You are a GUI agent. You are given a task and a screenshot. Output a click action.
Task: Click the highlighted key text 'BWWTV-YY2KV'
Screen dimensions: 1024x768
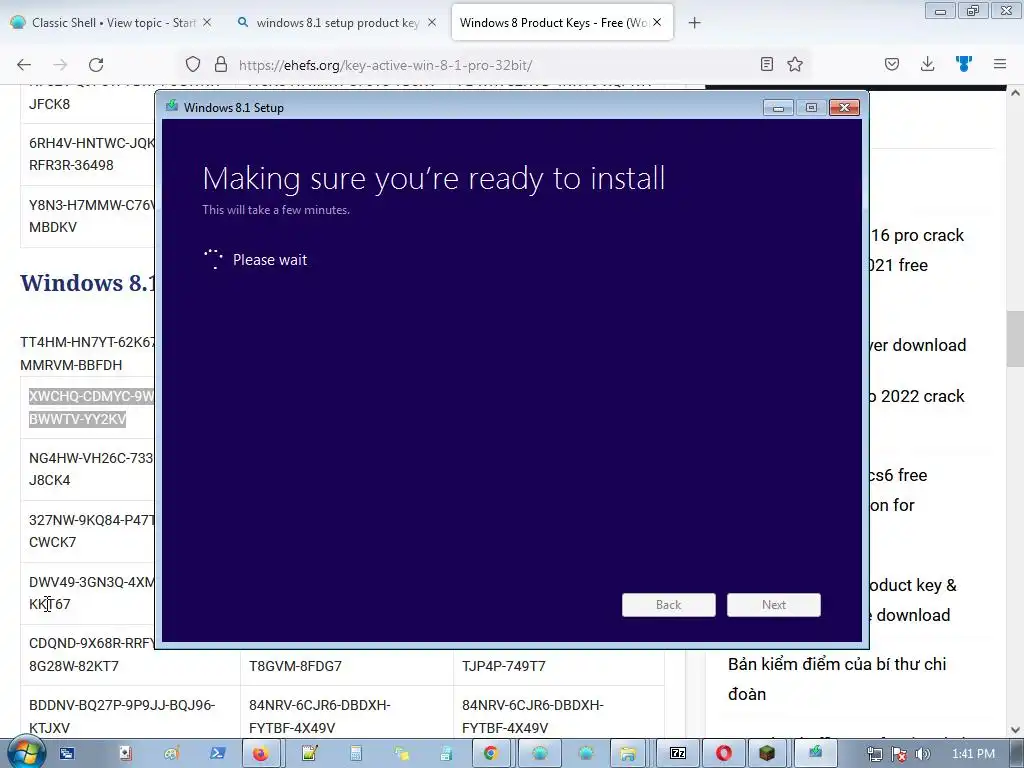(78, 419)
